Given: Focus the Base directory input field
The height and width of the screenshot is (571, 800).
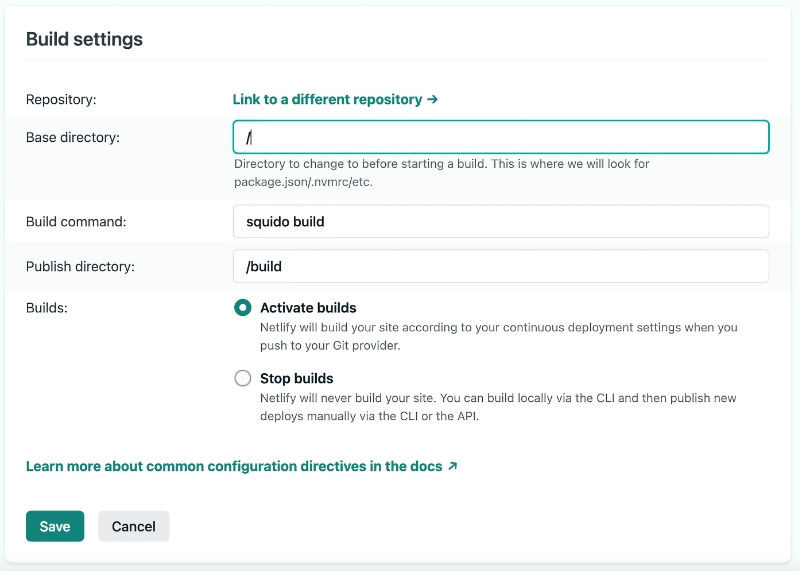Looking at the screenshot, I should coord(500,137).
